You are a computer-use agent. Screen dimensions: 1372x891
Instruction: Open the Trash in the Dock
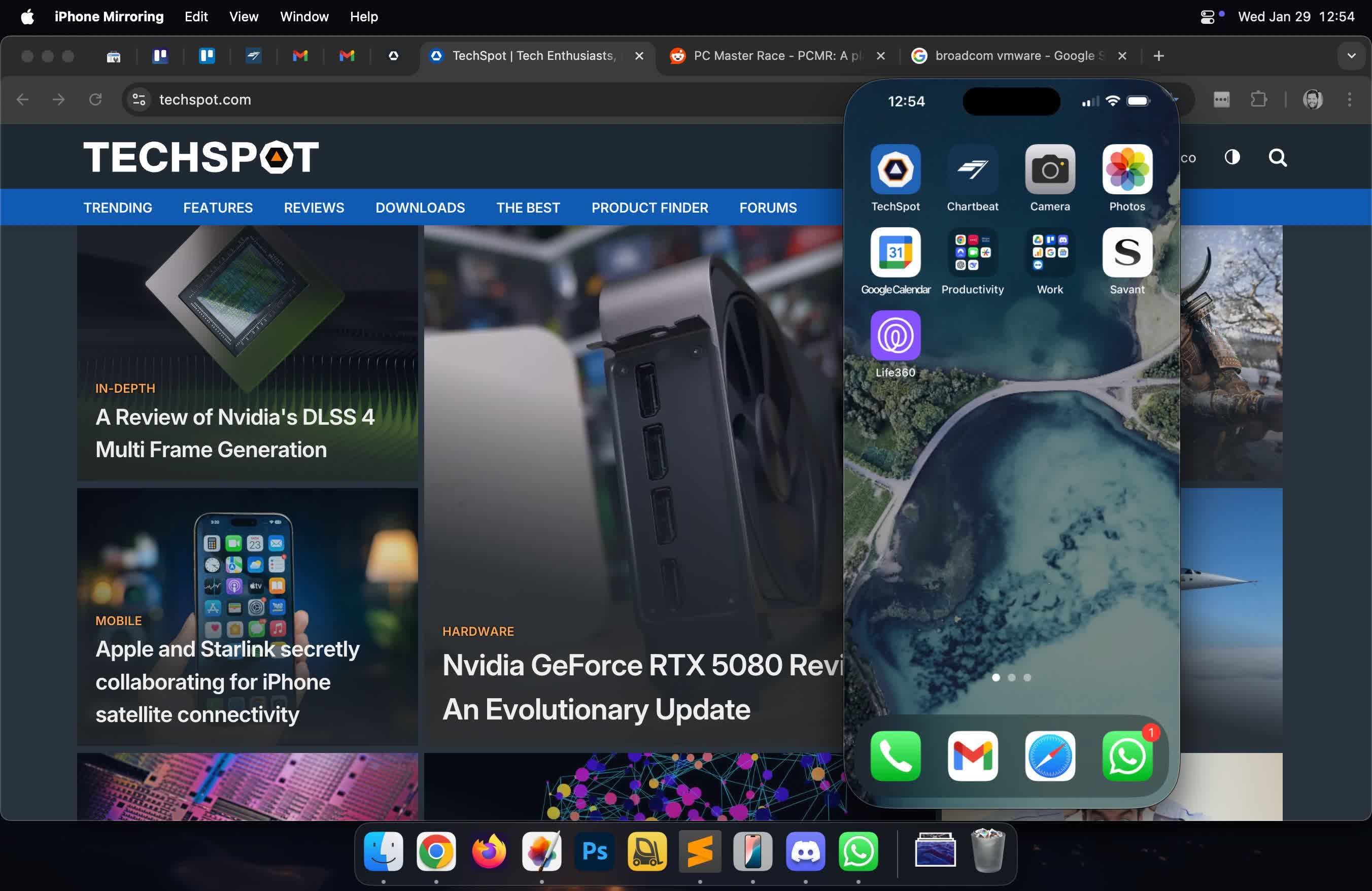(987, 851)
